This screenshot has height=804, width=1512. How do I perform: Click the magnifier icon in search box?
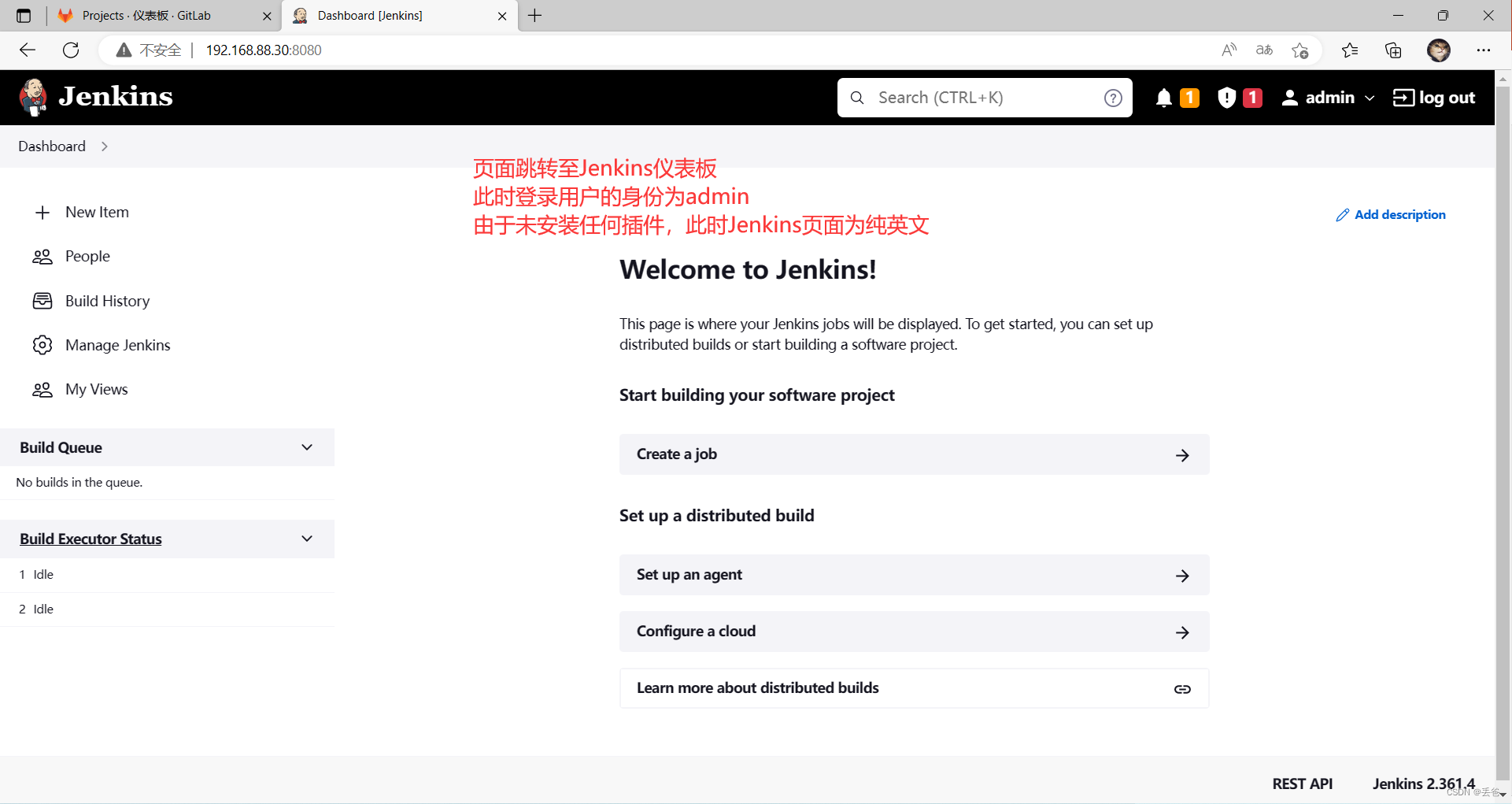(857, 98)
